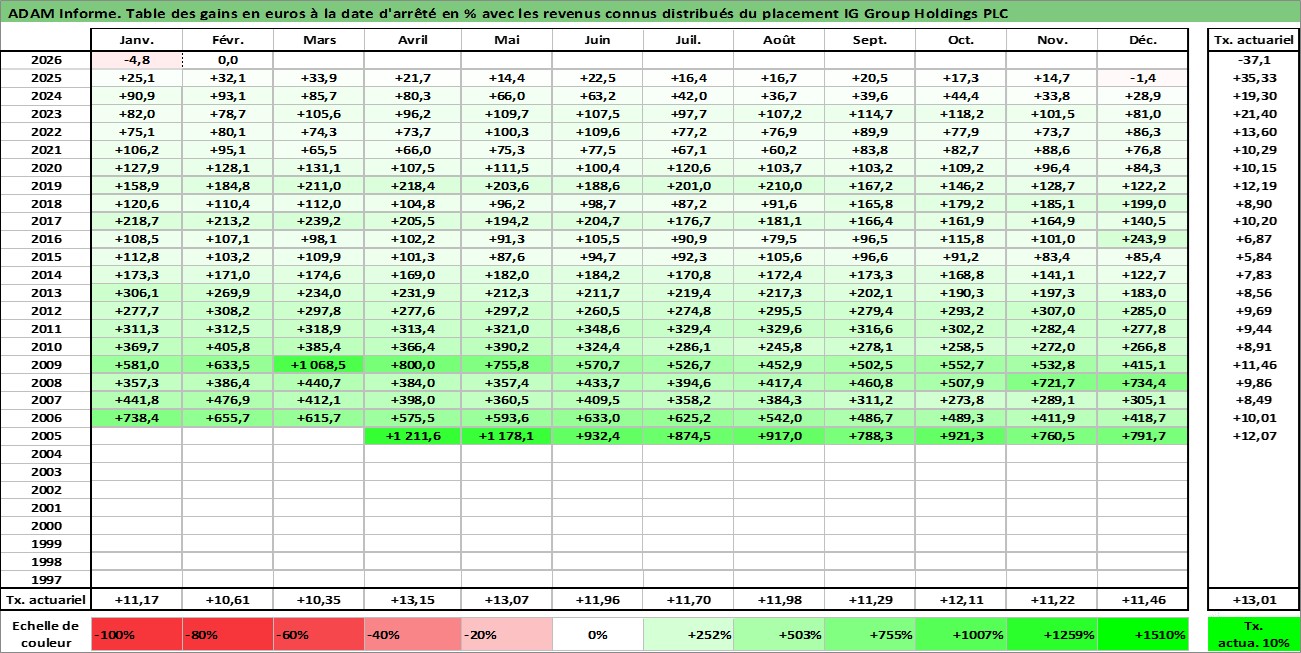
Task: Click the +1 211,6 cell in April 2005
Action: click(412, 437)
